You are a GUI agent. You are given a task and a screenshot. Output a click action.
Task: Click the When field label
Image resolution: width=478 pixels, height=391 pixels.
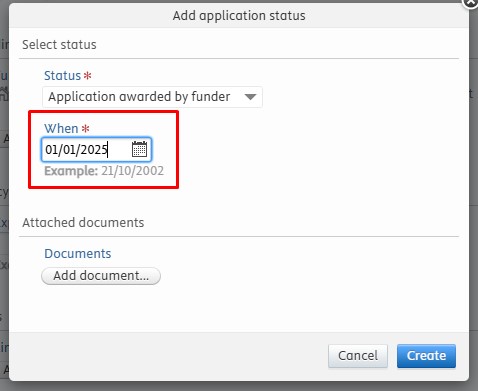pyautogui.click(x=61, y=128)
